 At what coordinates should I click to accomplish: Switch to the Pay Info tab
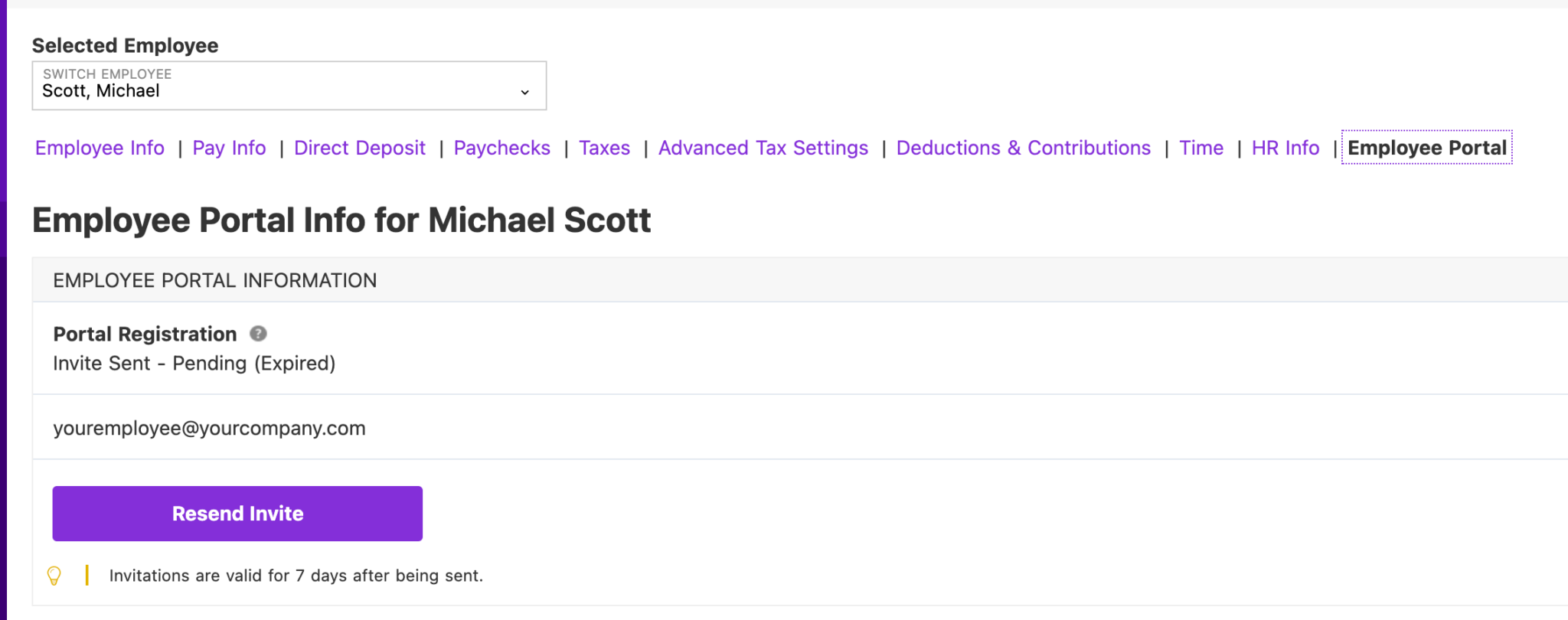click(229, 148)
